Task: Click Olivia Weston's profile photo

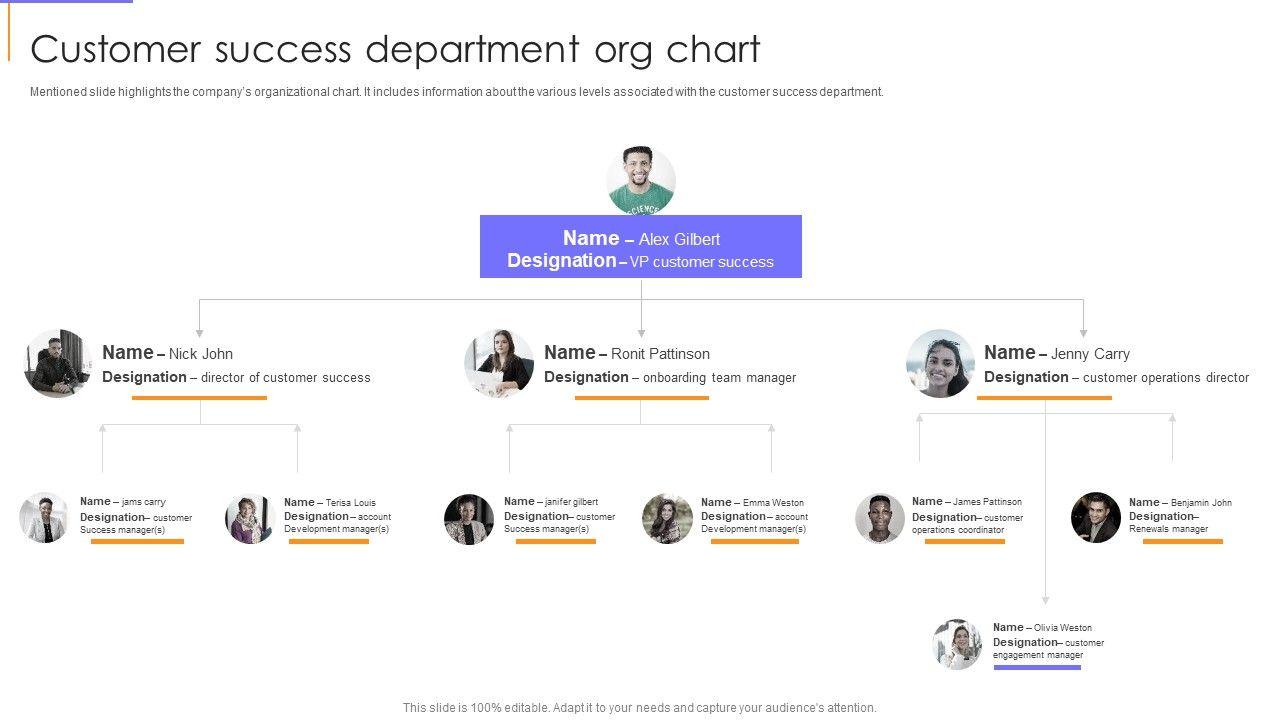Action: (x=957, y=644)
